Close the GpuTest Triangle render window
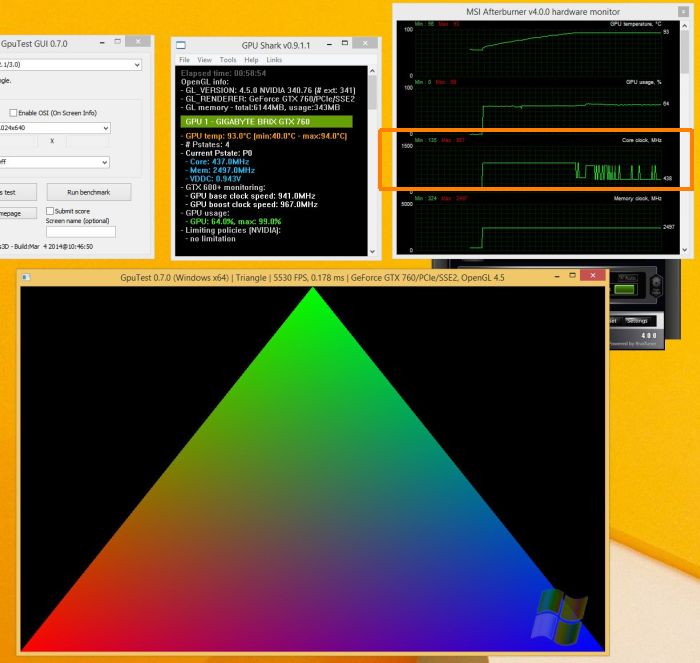This screenshot has width=700, height=663. [593, 275]
